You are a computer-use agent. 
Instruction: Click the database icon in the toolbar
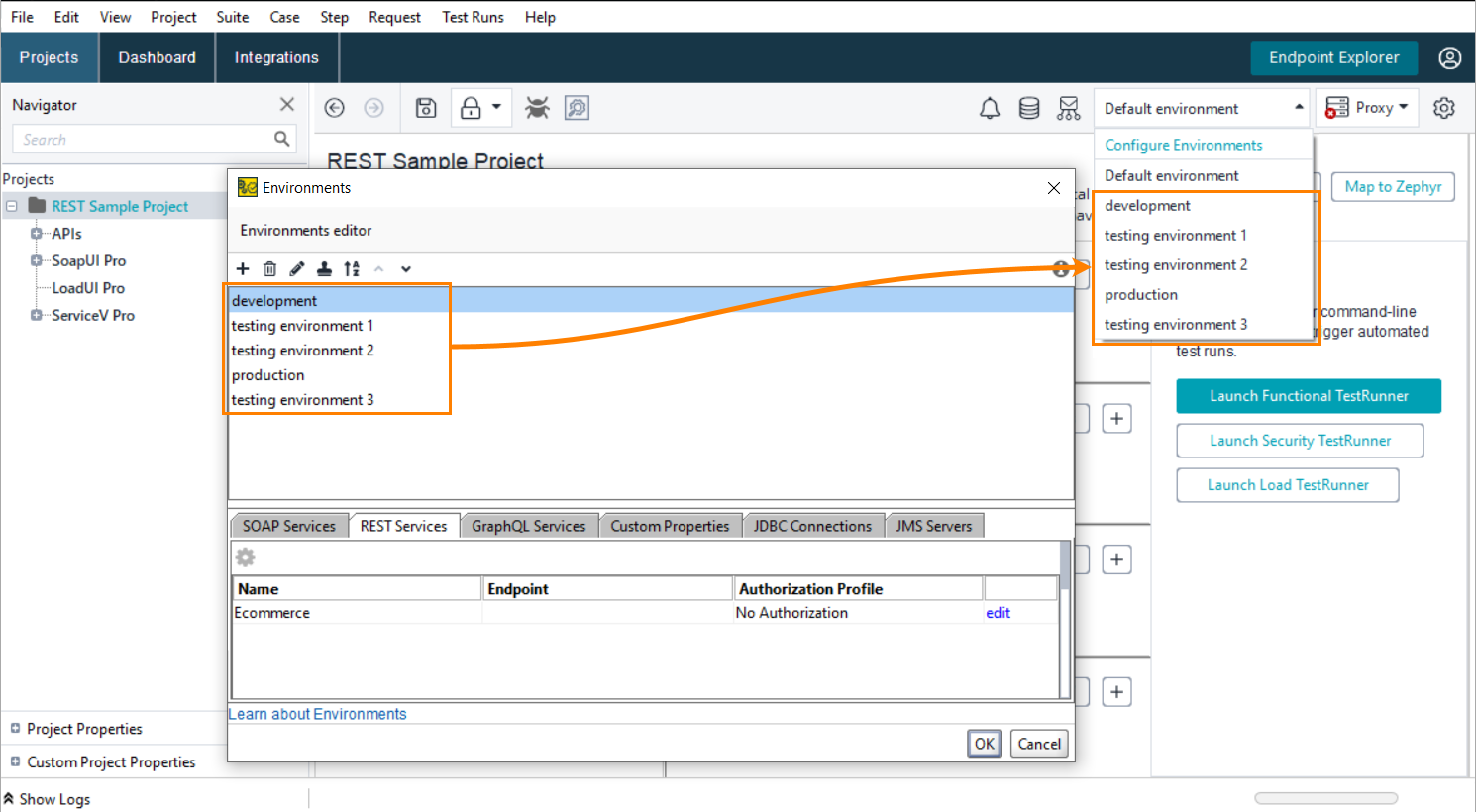pyautogui.click(x=1029, y=108)
